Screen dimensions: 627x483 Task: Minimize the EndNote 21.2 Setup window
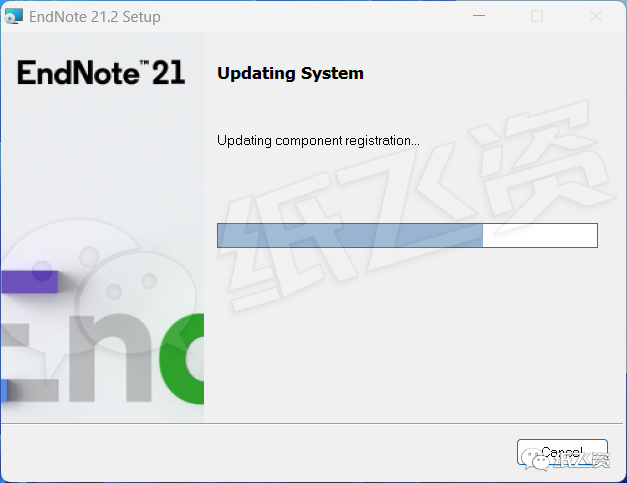click(x=479, y=16)
